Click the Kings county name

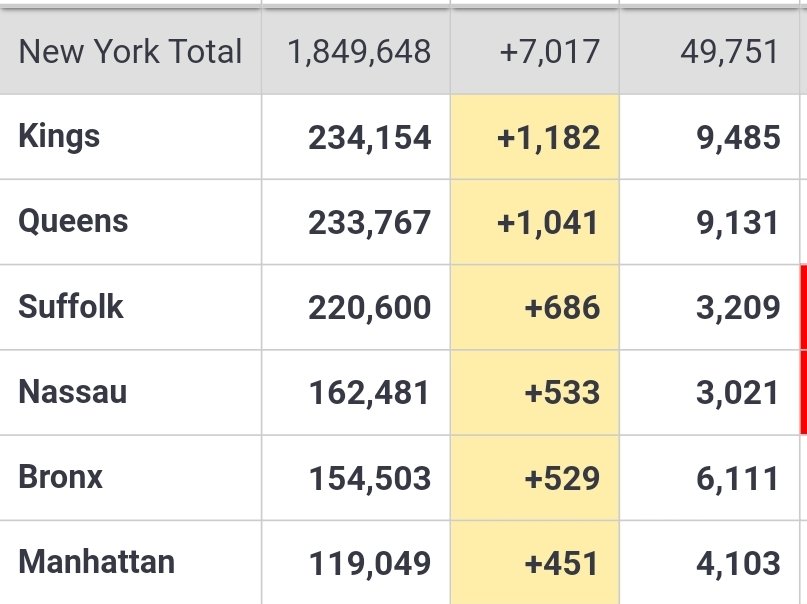click(x=59, y=136)
